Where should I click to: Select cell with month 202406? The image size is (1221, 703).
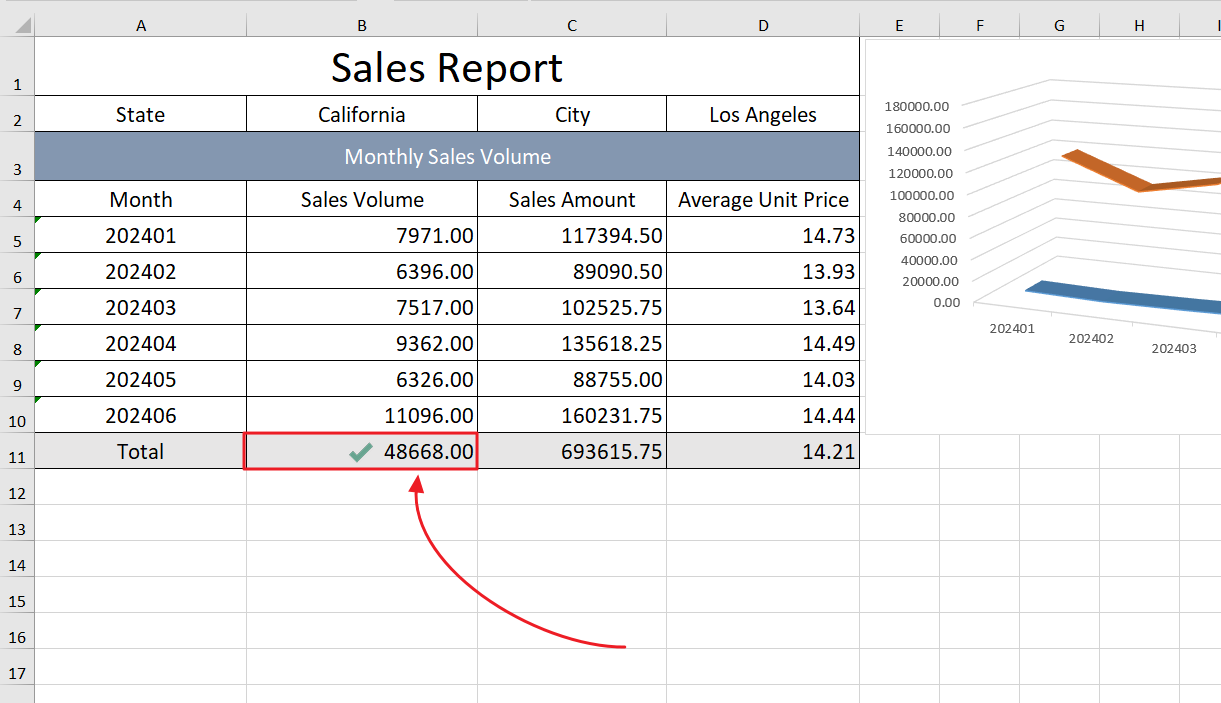click(x=141, y=415)
